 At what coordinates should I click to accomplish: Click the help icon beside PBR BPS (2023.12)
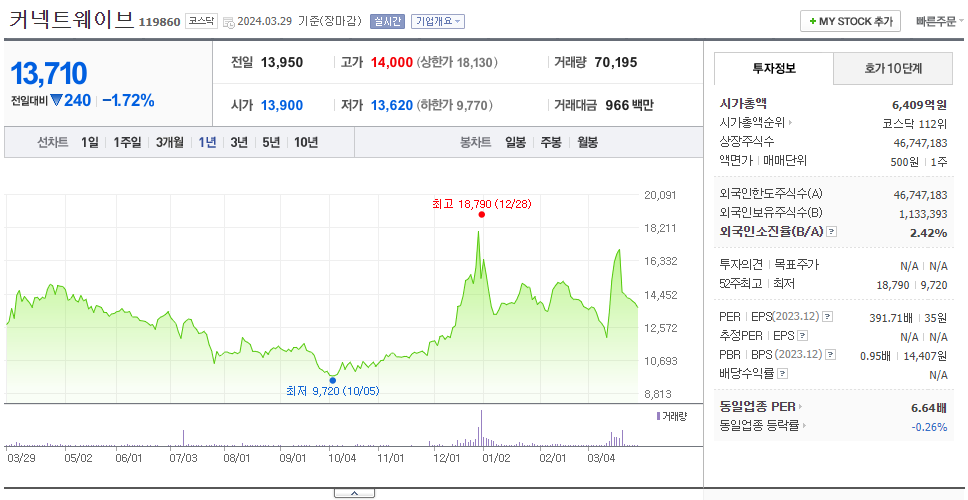click(831, 354)
